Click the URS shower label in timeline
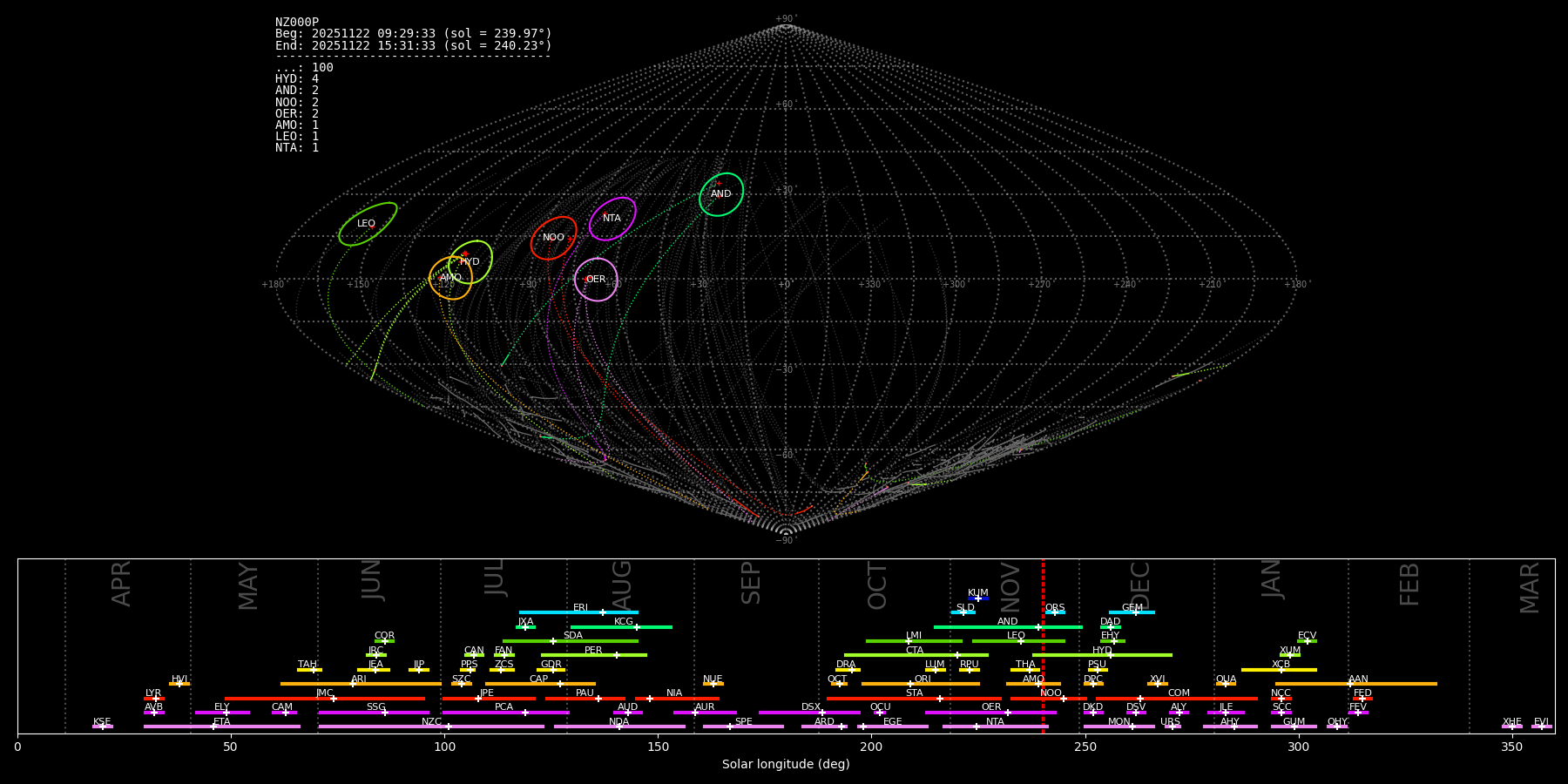 [1170, 721]
